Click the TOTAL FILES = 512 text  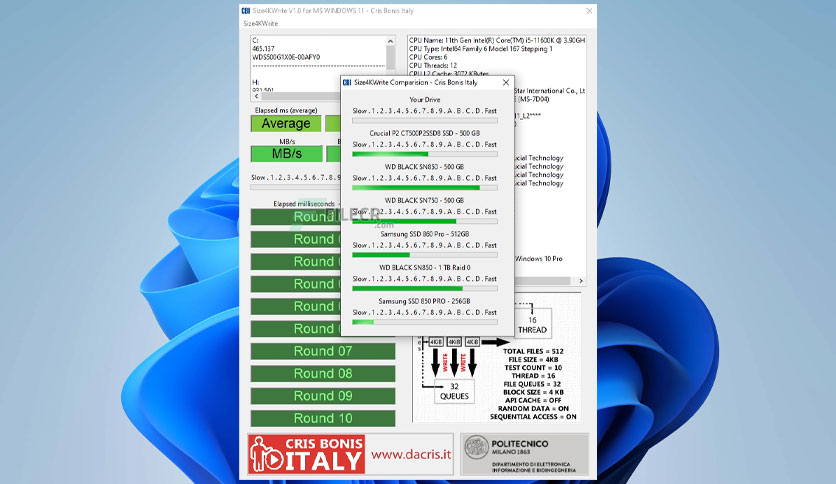533,351
